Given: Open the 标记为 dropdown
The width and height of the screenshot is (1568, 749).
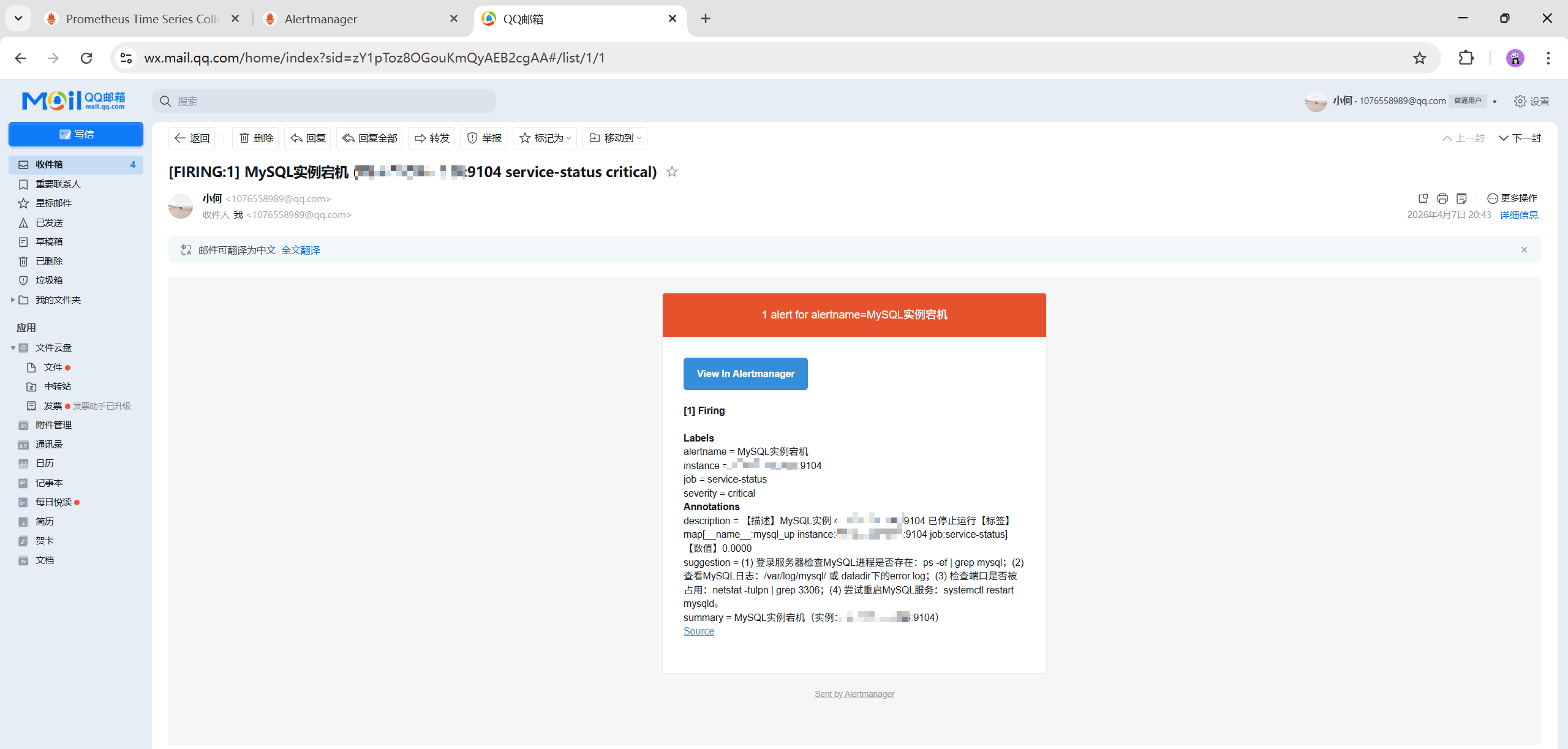Looking at the screenshot, I should tap(545, 138).
